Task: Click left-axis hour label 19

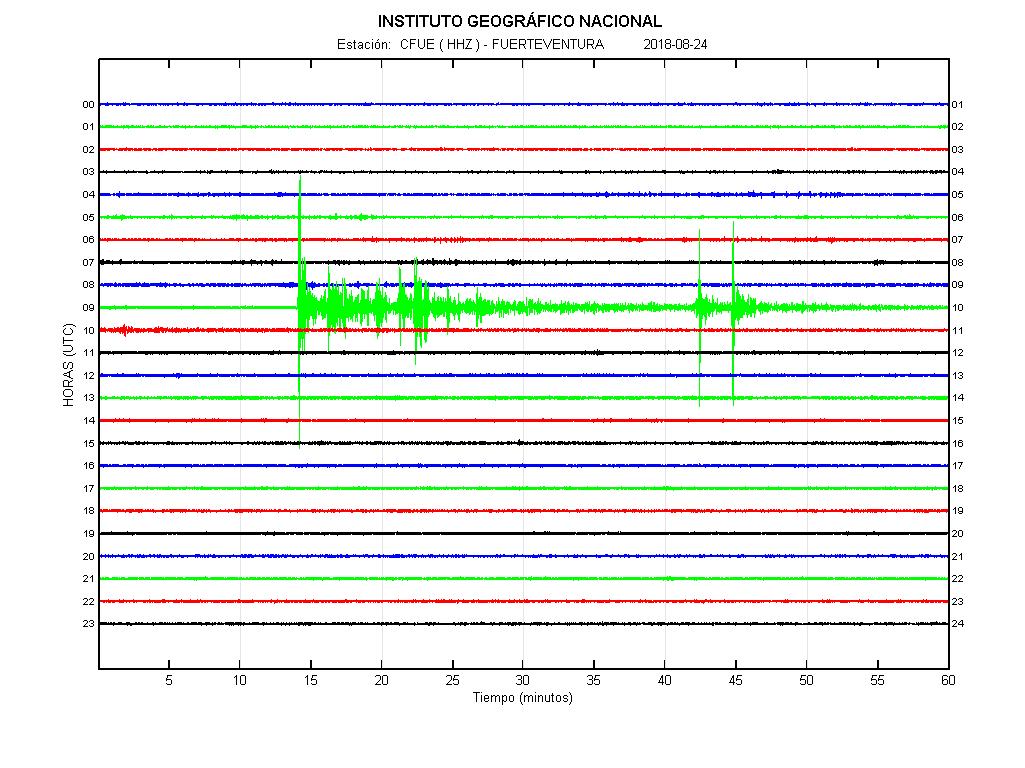Action: click(88, 534)
